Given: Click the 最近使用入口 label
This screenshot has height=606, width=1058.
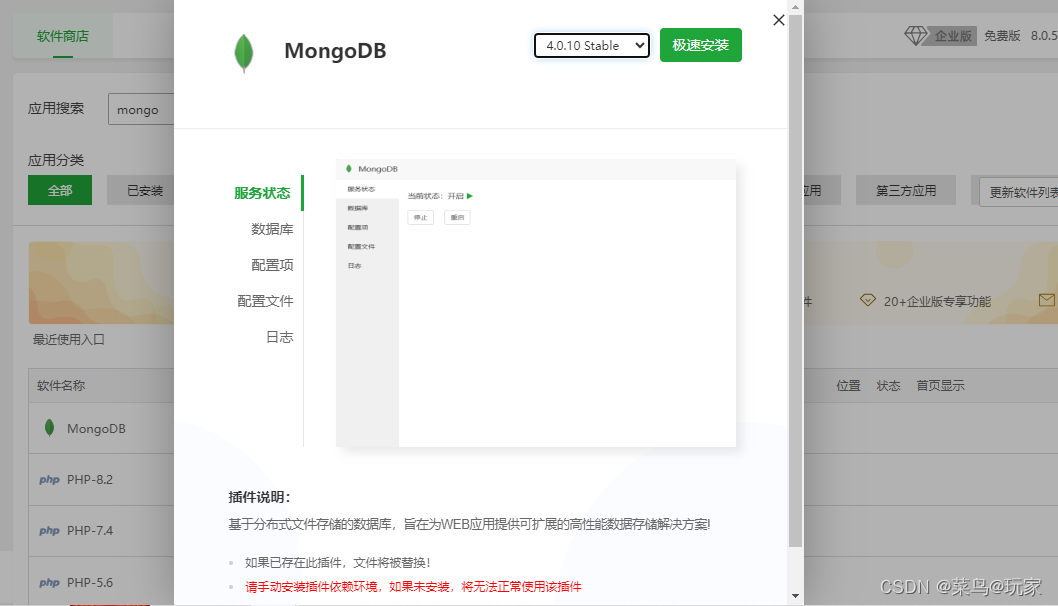Looking at the screenshot, I should click(69, 339).
